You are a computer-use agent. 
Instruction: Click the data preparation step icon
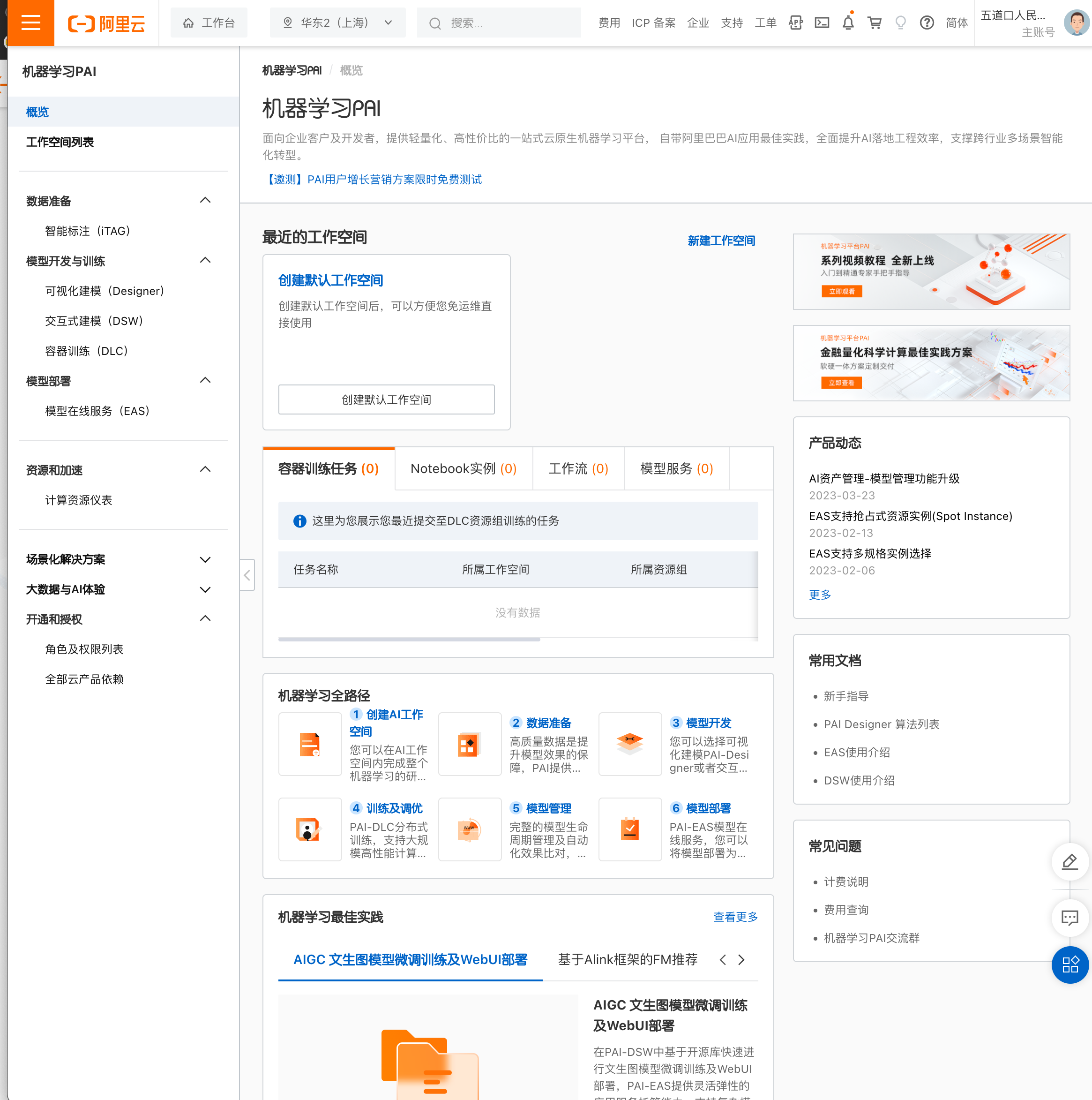470,744
